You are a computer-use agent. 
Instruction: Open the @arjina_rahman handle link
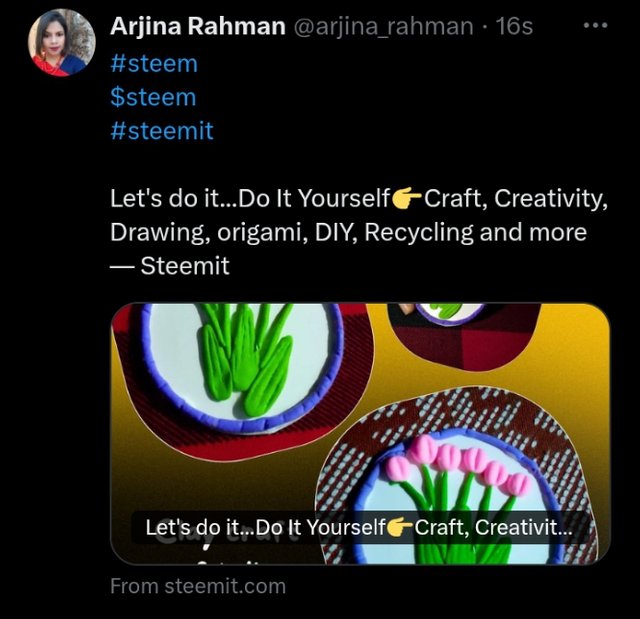pos(382,27)
